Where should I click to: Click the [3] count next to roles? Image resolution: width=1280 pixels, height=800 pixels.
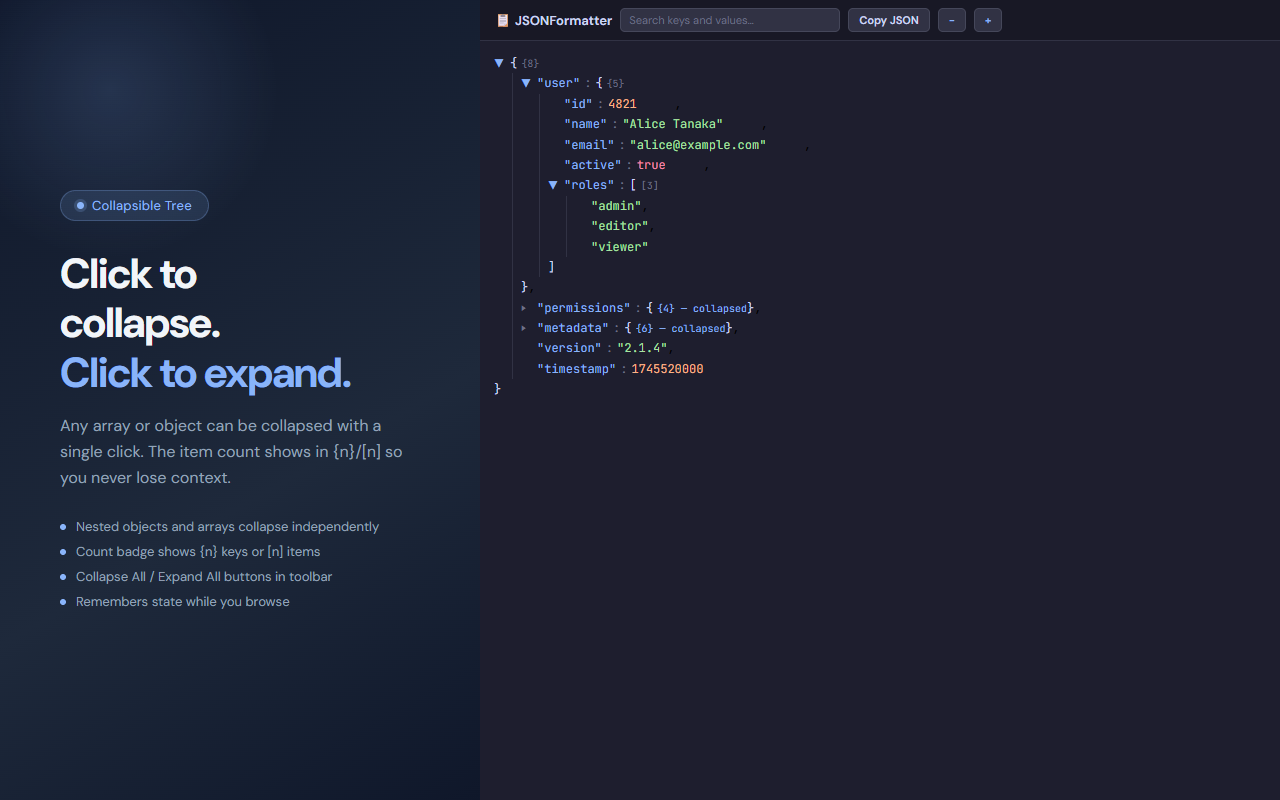tap(650, 185)
